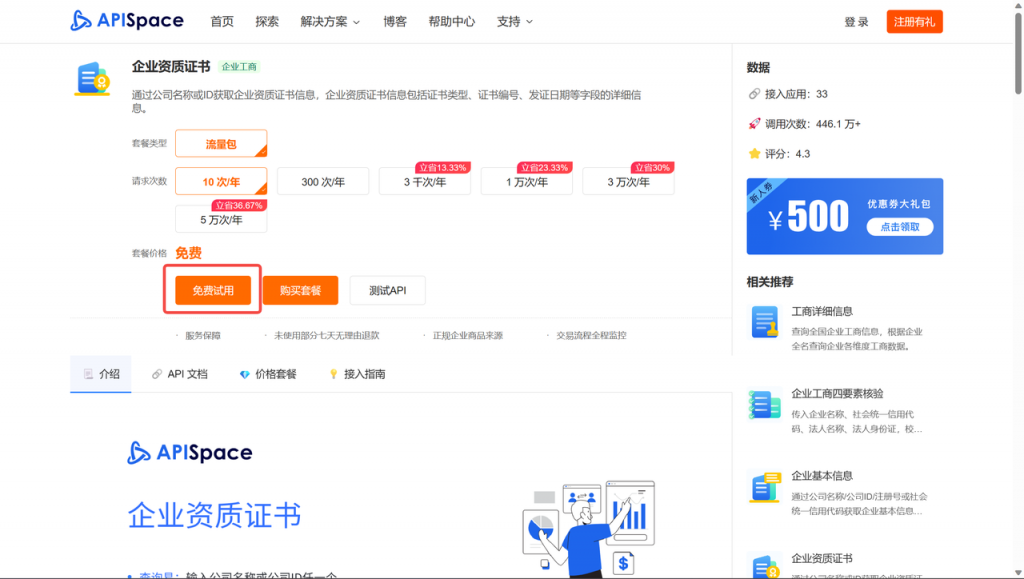The width and height of the screenshot is (1024, 579).
Task: Click the 未使用部分七天无理由退款 text
Action: click(x=327, y=336)
